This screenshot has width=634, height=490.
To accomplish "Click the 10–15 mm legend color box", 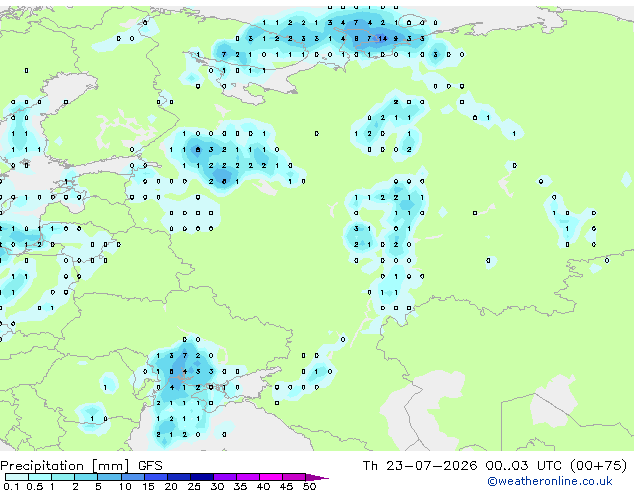I will [133, 477].
